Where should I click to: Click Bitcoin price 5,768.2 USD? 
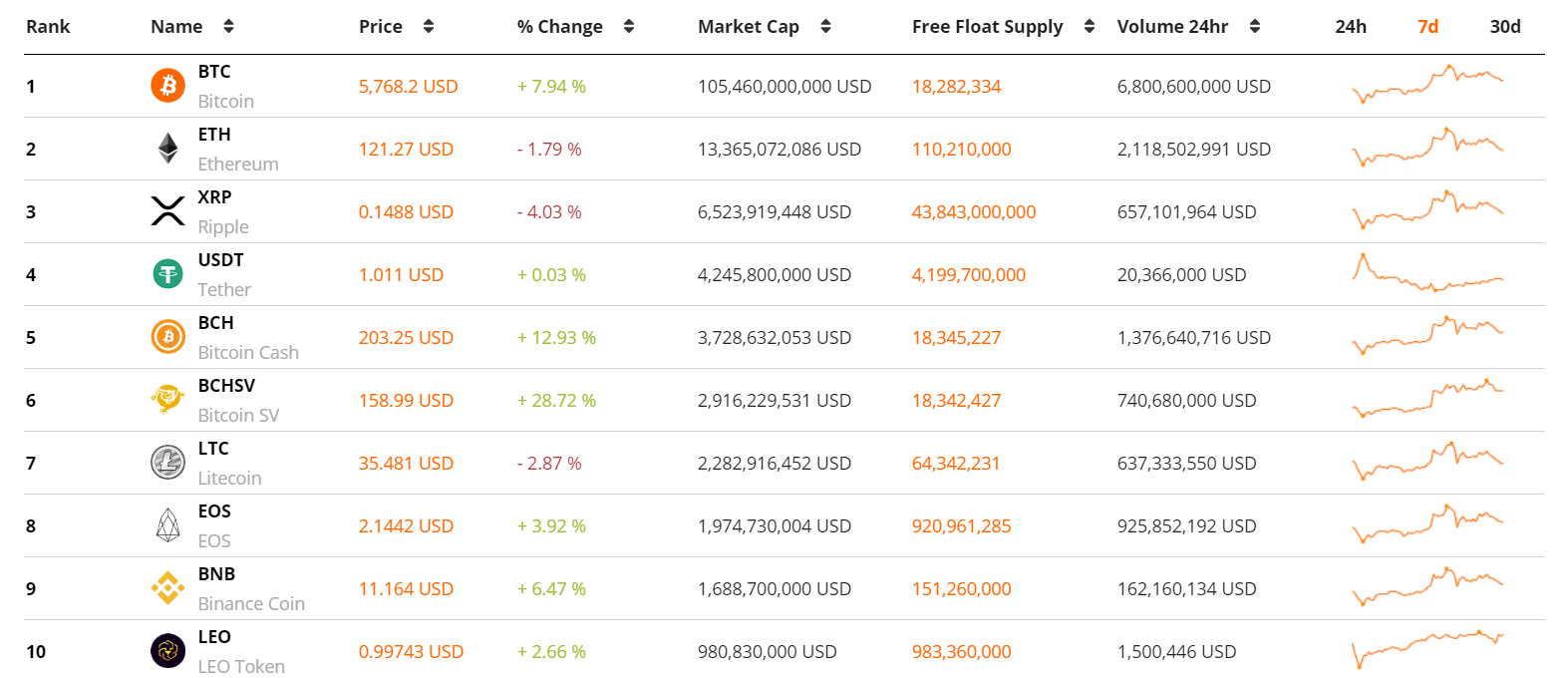408,87
